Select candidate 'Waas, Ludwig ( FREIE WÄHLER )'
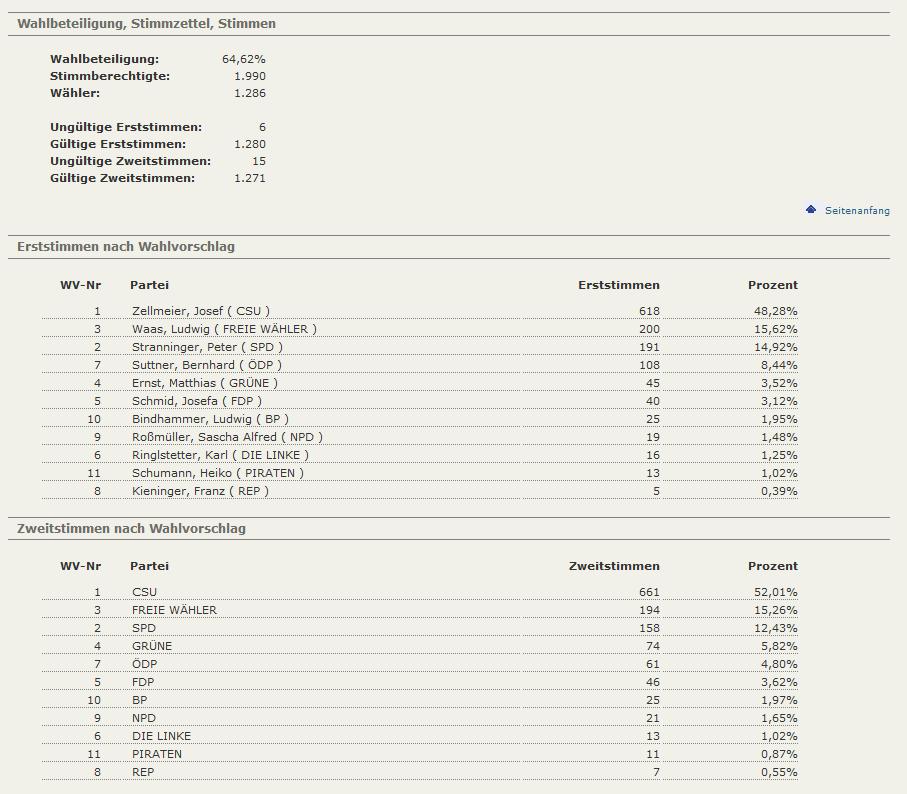This screenshot has width=907, height=794. pyautogui.click(x=224, y=329)
